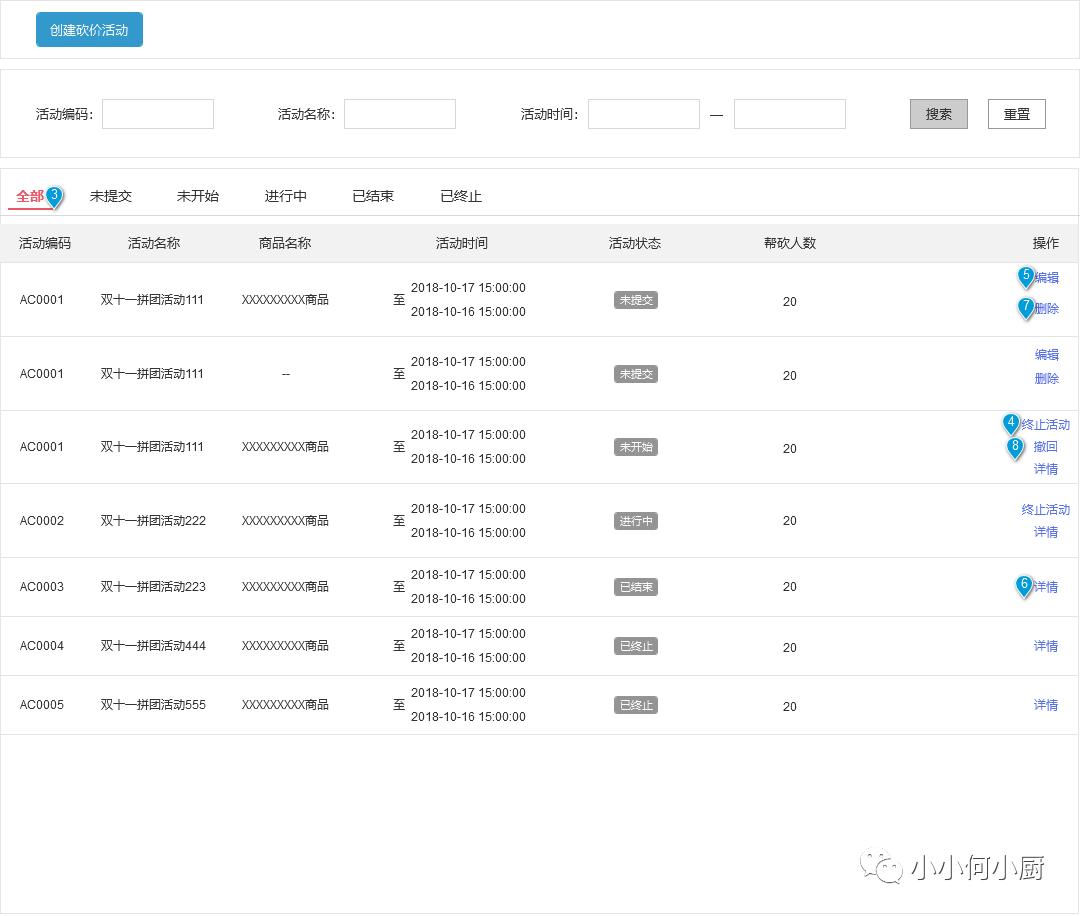
Task: Click the 帮砍人数 column header
Action: 789,243
